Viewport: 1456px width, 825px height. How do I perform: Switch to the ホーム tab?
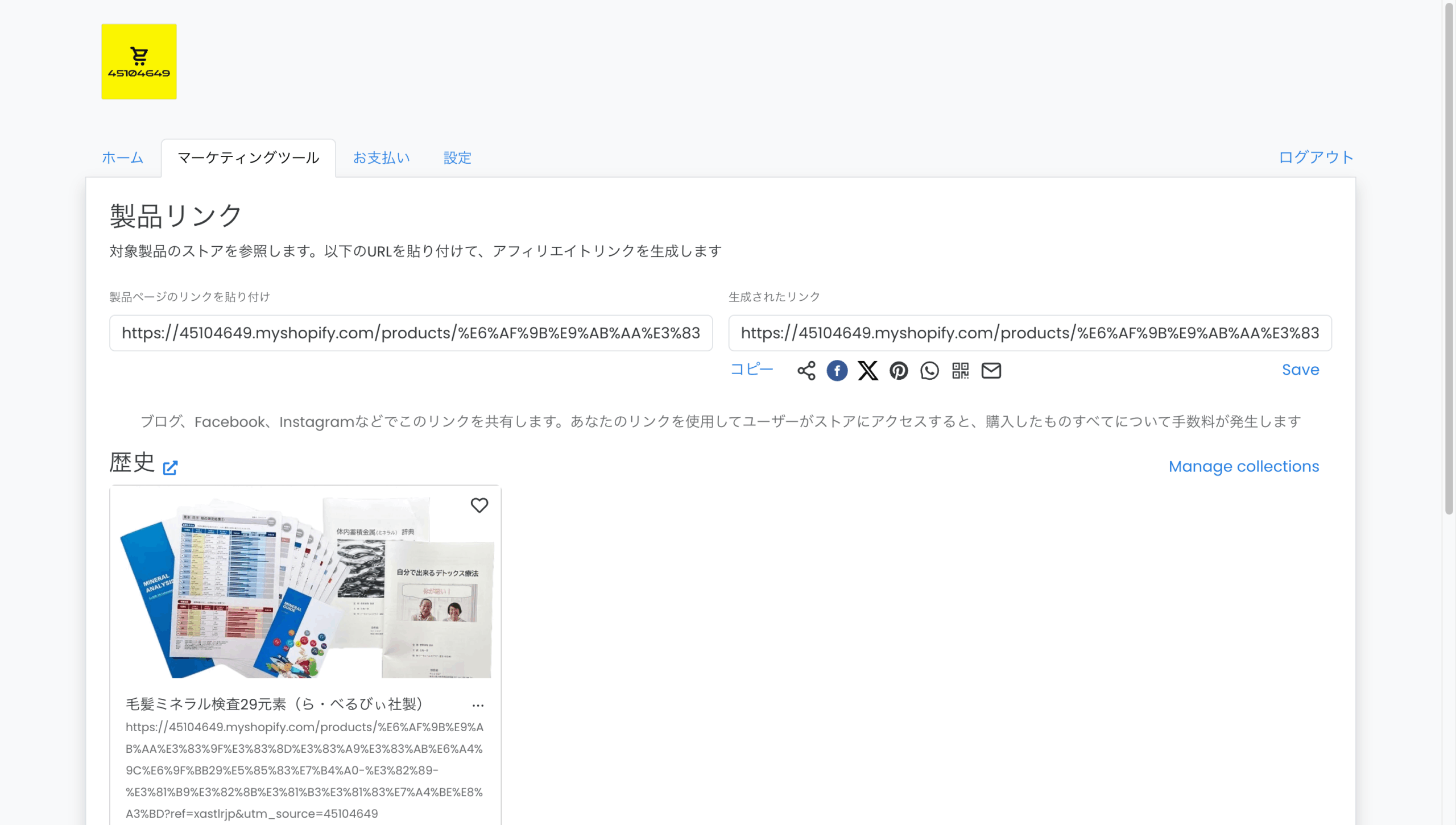pos(122,157)
